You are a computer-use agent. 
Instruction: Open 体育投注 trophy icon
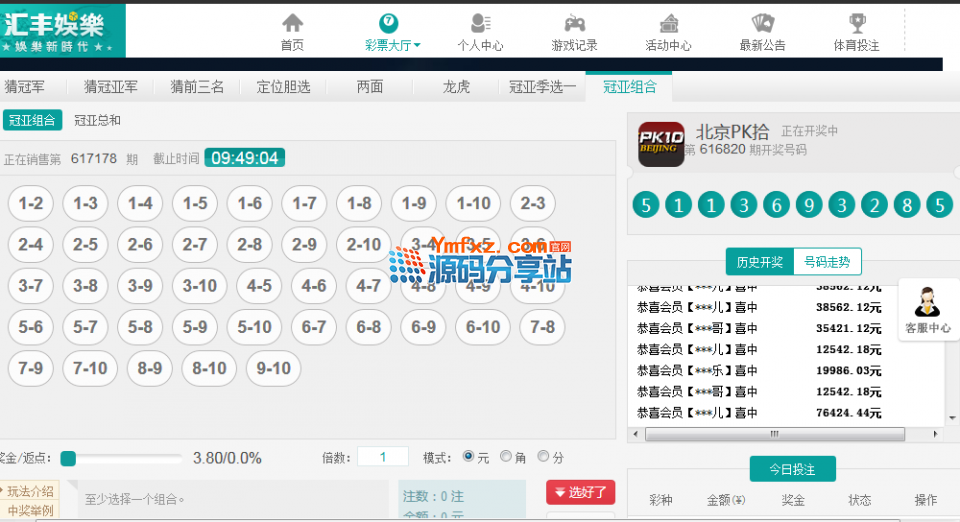856,23
